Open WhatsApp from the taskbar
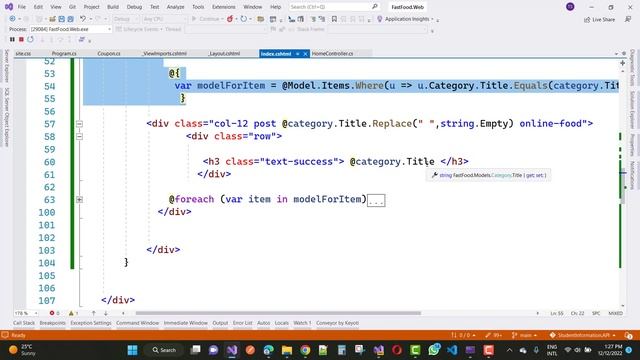Image resolution: width=640 pixels, height=360 pixels. point(434,350)
